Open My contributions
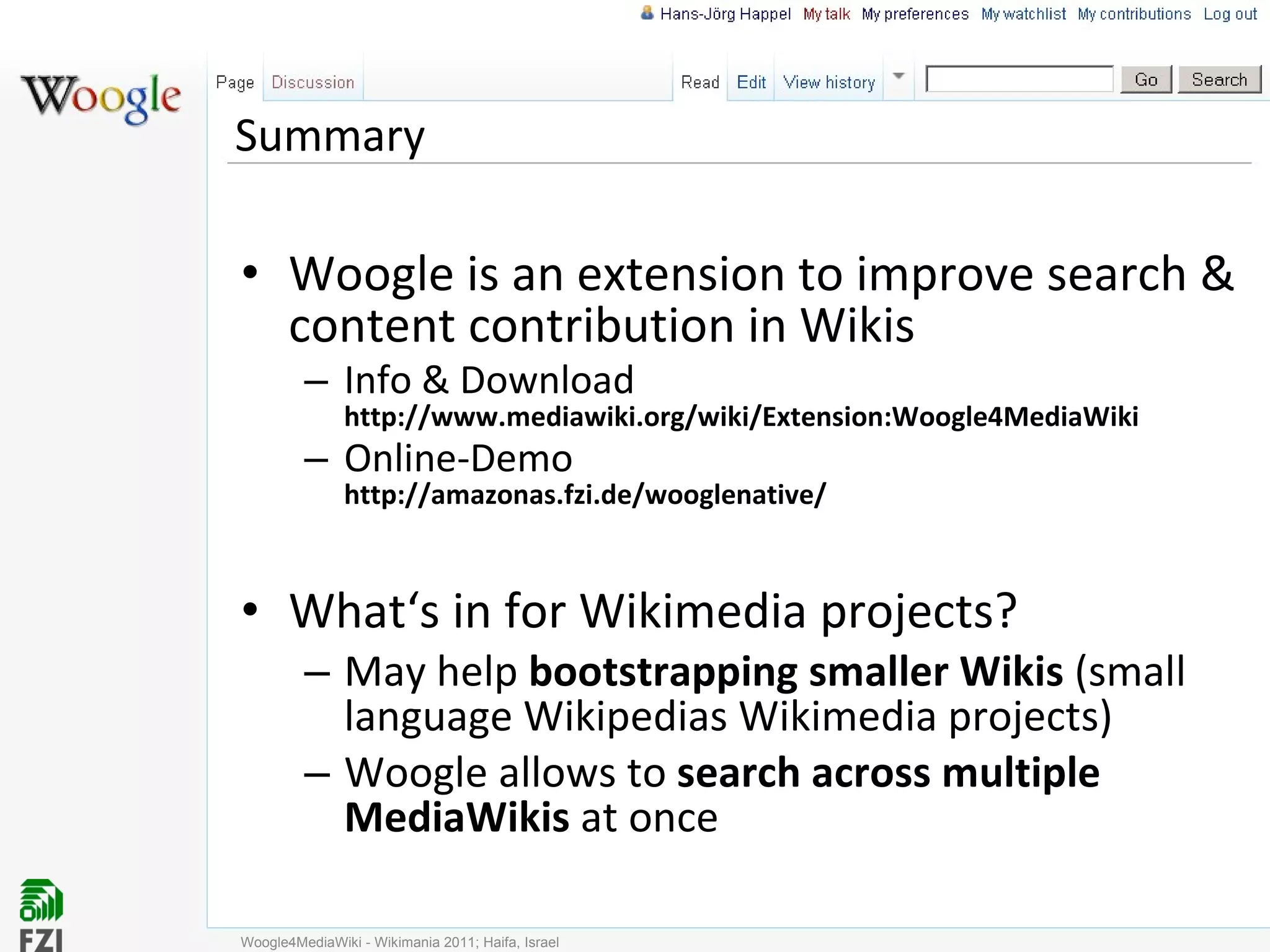1270x952 pixels. [x=1134, y=14]
